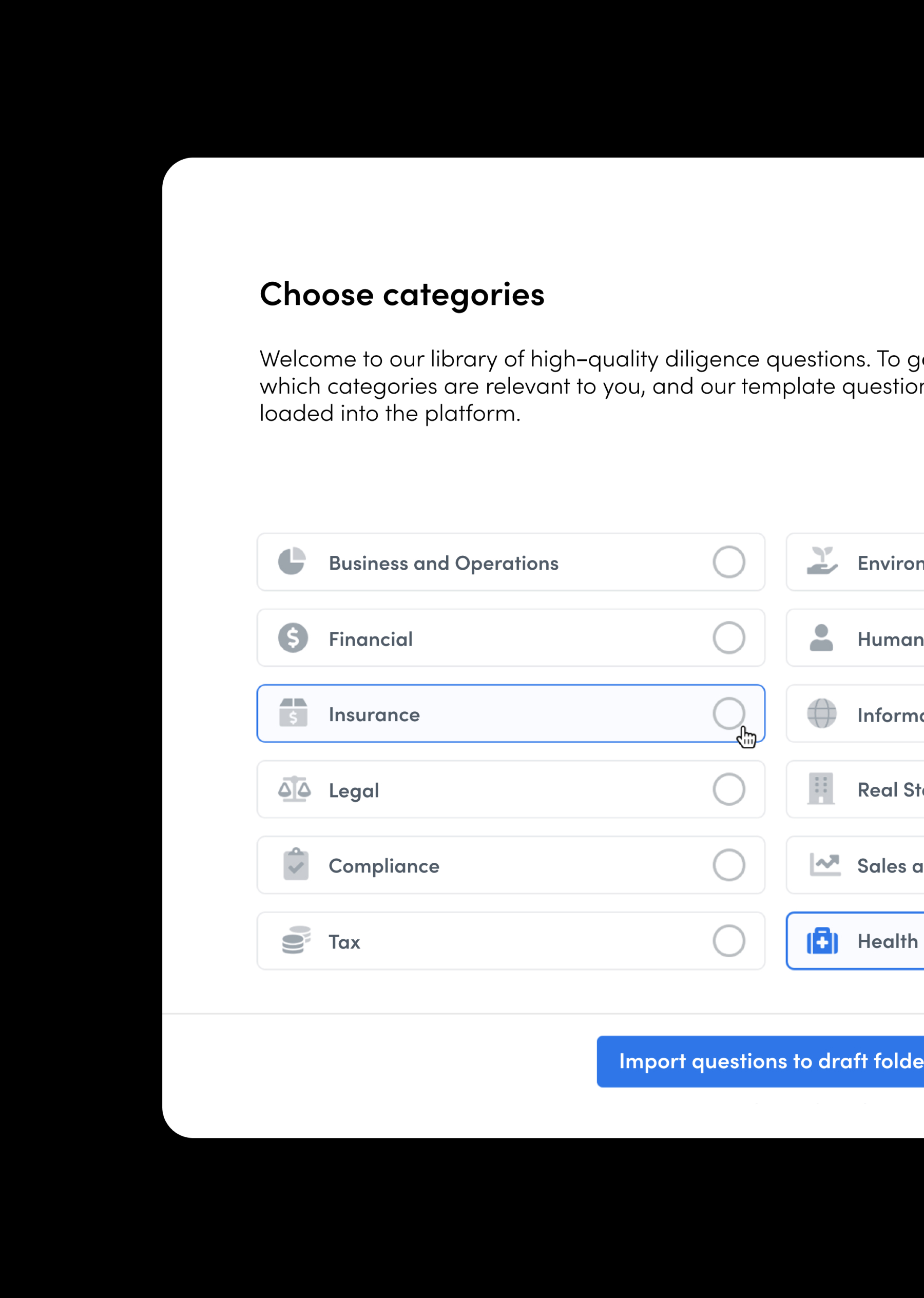This screenshot has height=1298, width=924.
Task: Click the Environmental plant icon
Action: pos(822,561)
